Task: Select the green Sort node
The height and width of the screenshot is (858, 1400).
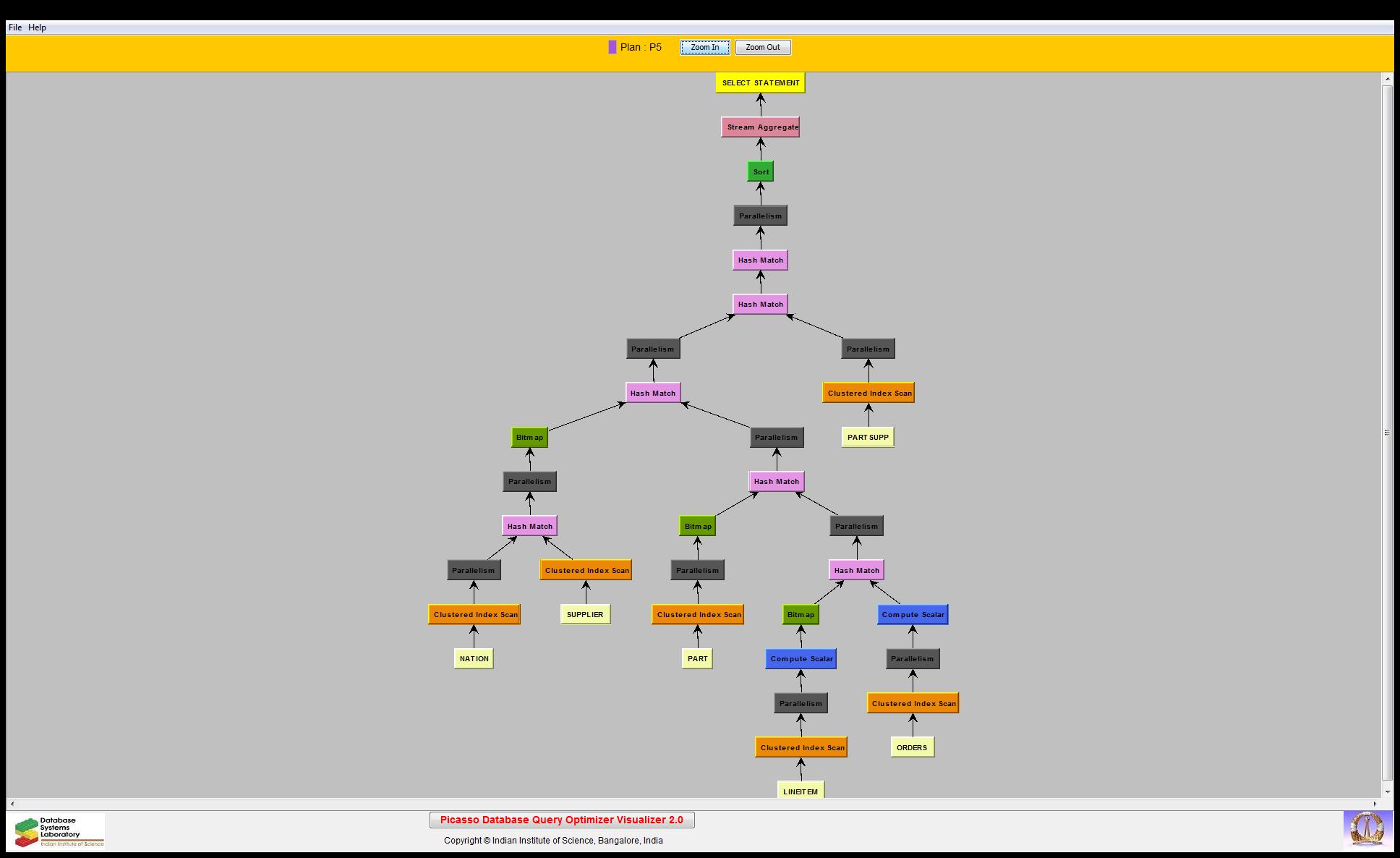Action: [760, 171]
